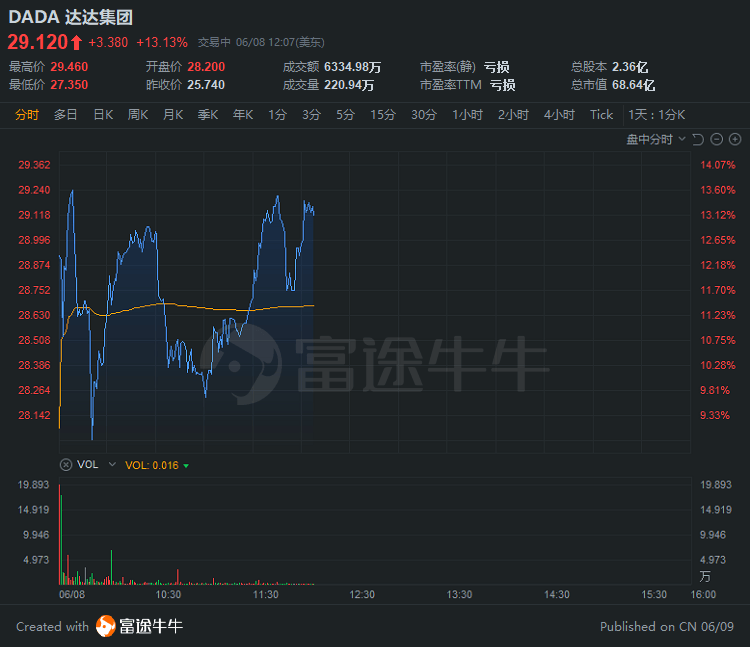The image size is (750, 647).
Task: Click the +13.13% percent change
Action: point(162,43)
